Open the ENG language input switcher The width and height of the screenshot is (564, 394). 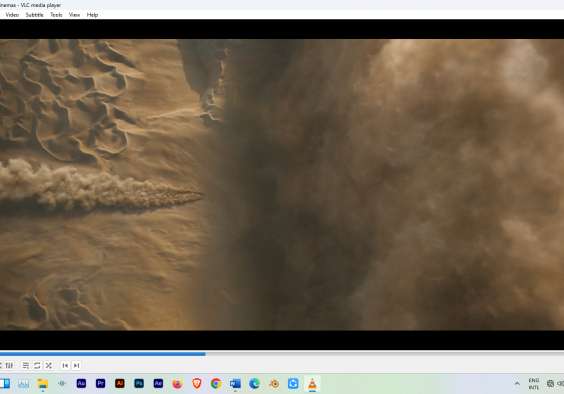point(534,384)
